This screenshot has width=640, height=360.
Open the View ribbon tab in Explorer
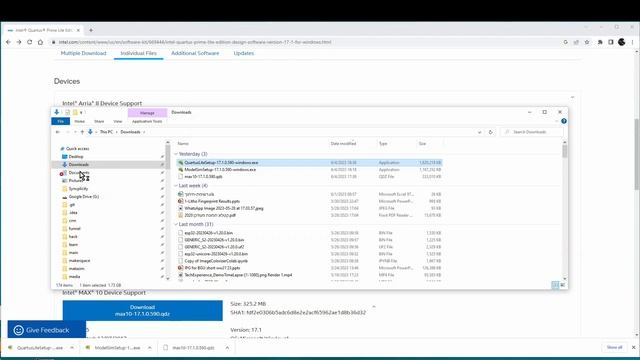(x=118, y=121)
